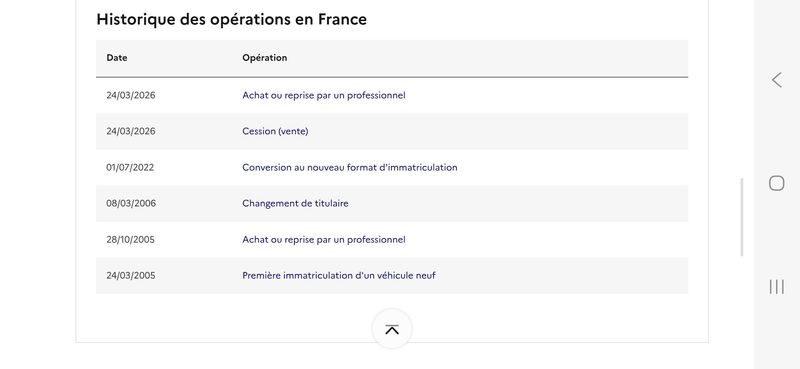Open 2005 'Achat ou reprise par un professionnel'

click(x=323, y=239)
